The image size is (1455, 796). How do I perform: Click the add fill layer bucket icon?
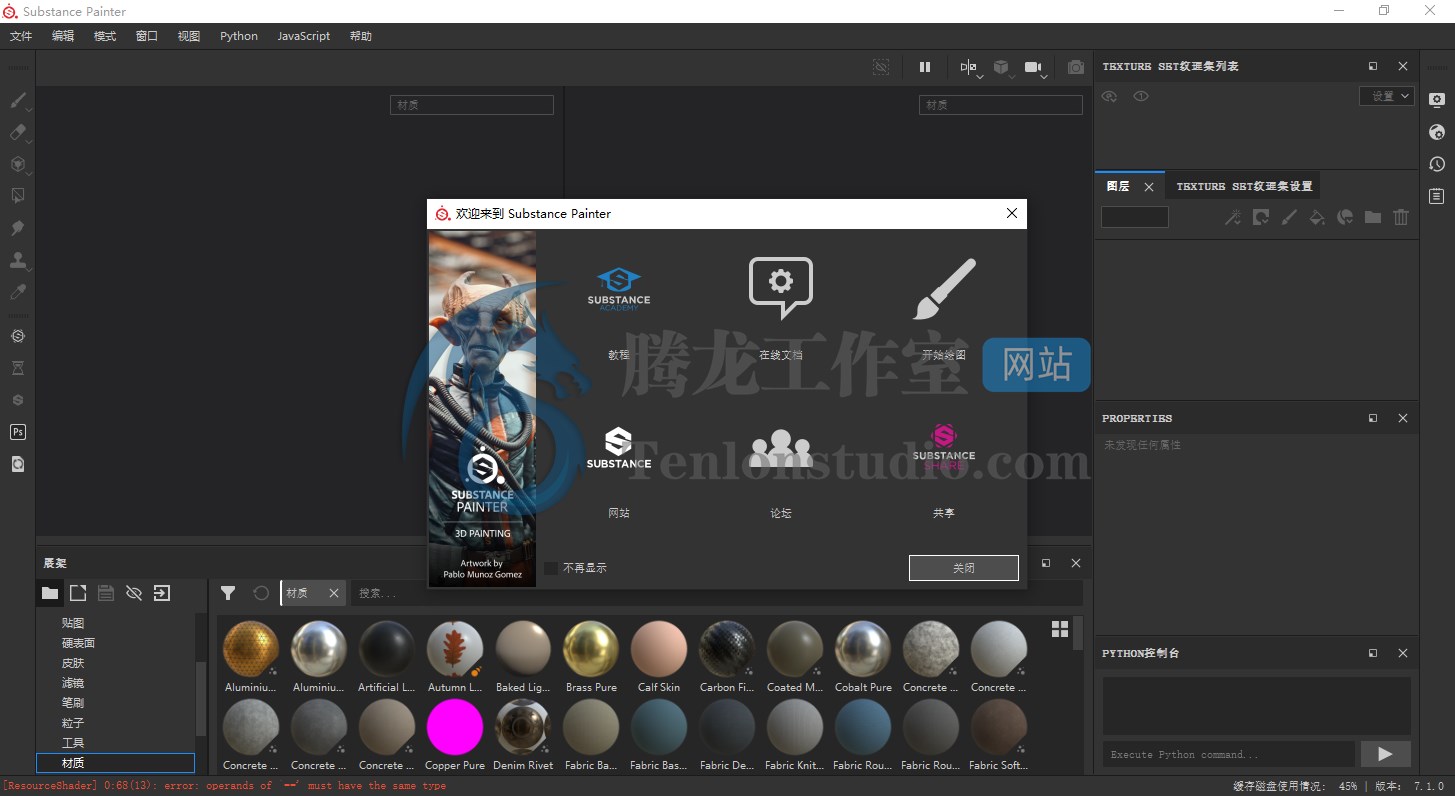coord(1317,217)
